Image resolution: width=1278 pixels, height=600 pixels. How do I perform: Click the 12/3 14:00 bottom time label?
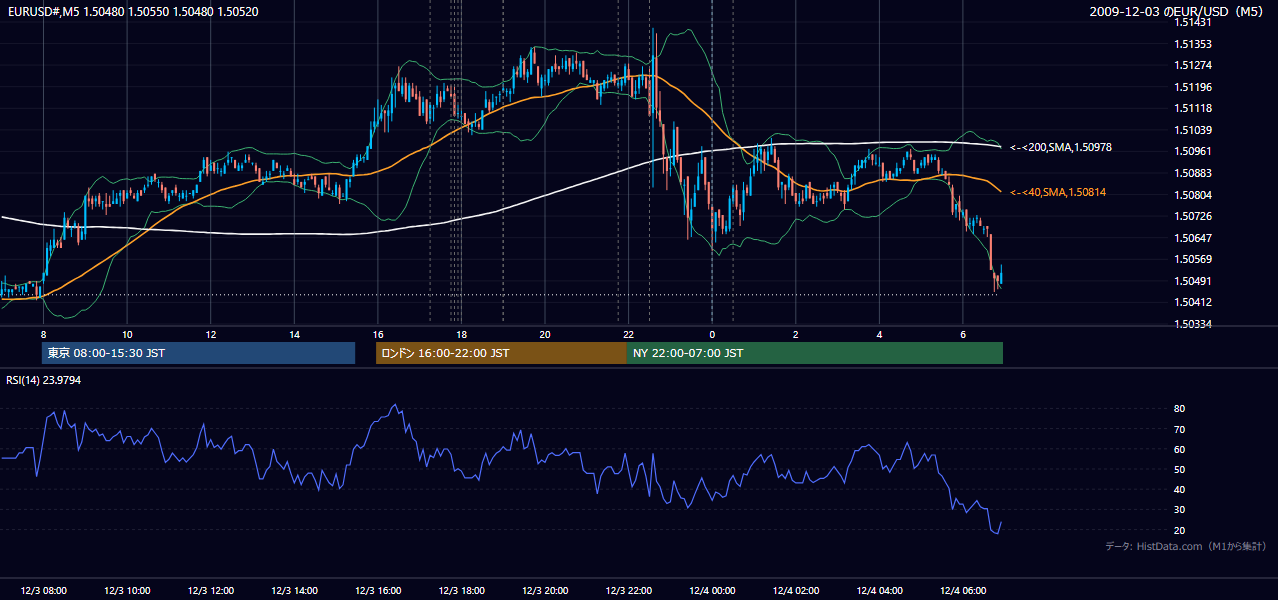click(x=295, y=590)
